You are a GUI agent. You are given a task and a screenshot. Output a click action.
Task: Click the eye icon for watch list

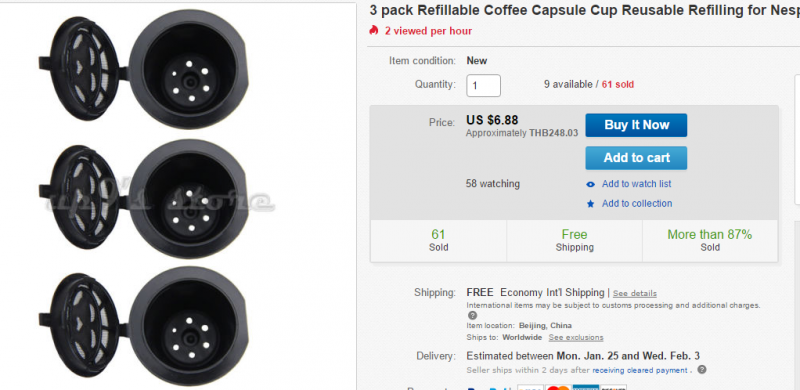click(590, 184)
